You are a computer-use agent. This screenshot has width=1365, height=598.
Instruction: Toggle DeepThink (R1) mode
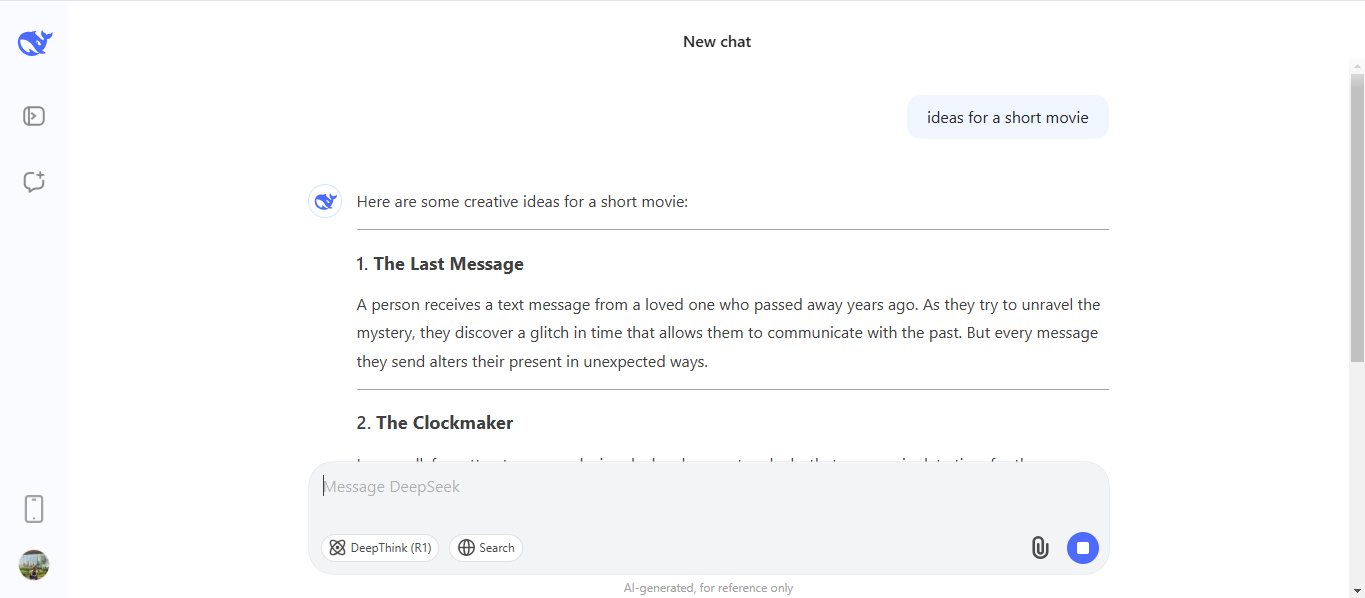coord(380,548)
